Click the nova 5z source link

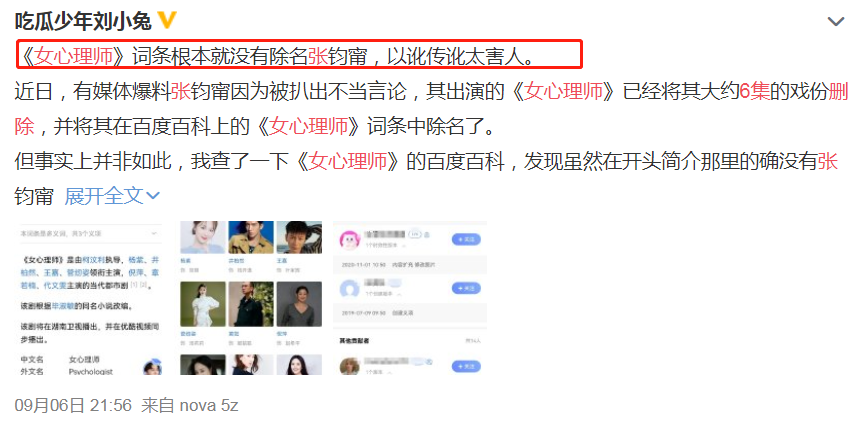[x=209, y=405]
